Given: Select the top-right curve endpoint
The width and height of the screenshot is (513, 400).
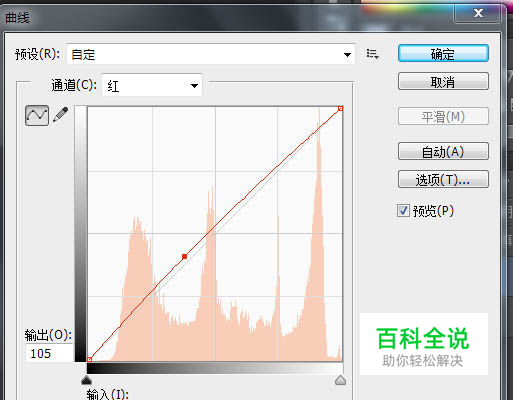Looking at the screenshot, I should [340, 108].
